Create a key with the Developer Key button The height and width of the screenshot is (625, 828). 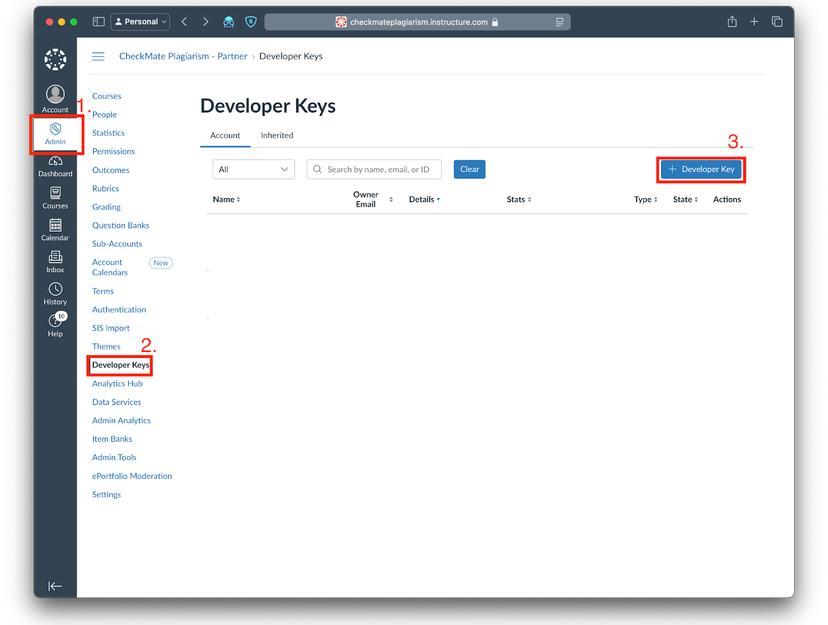pyautogui.click(x=700, y=169)
